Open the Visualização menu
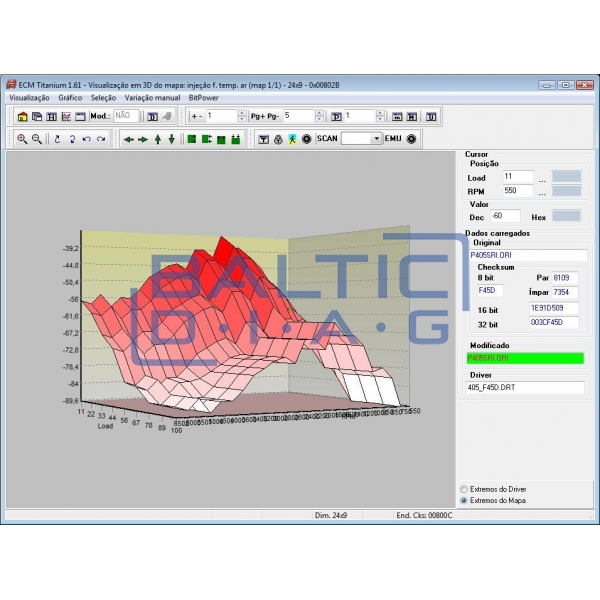The width and height of the screenshot is (600, 600). tap(29, 98)
